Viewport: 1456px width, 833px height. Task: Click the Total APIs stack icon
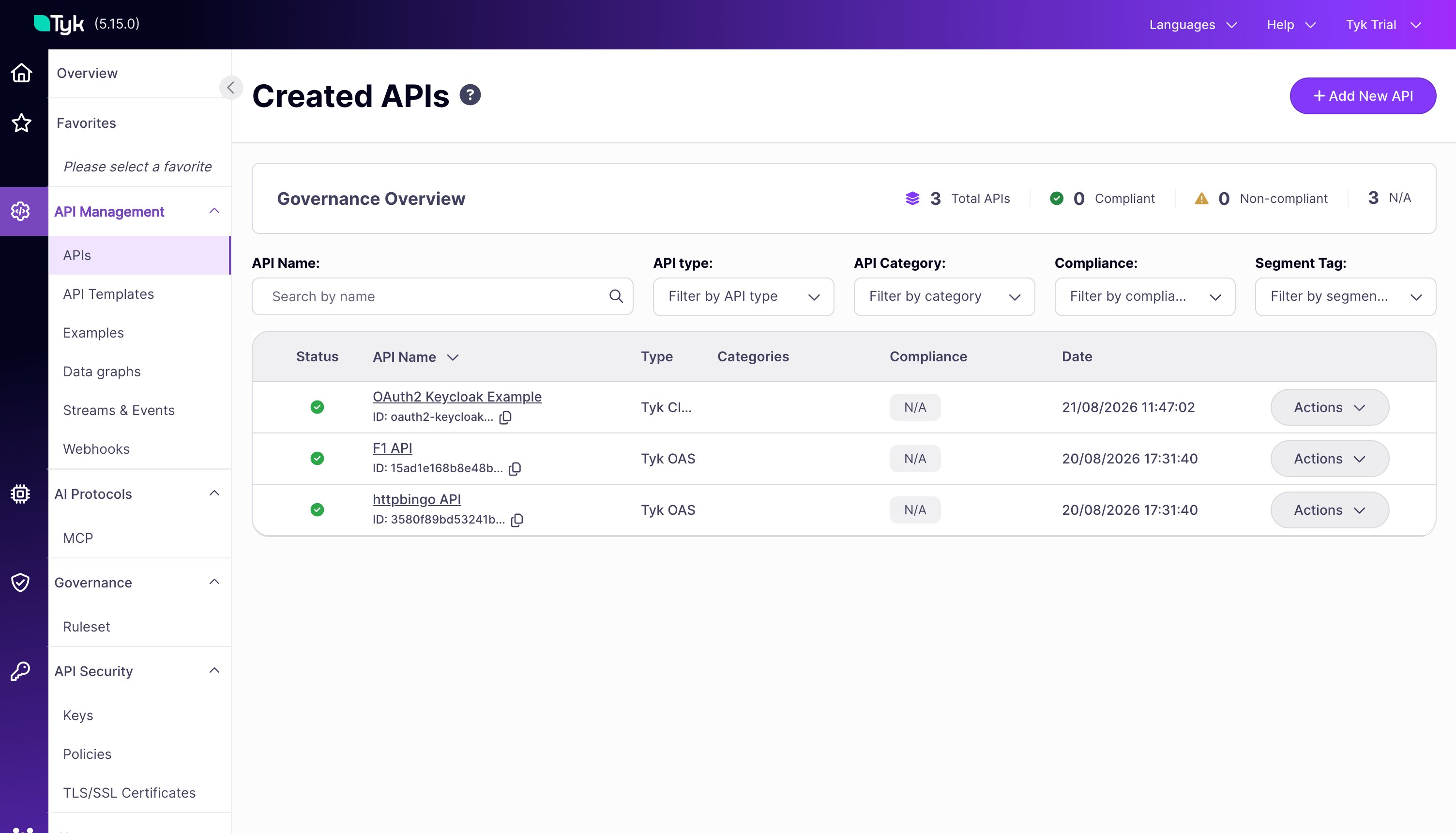click(x=913, y=199)
